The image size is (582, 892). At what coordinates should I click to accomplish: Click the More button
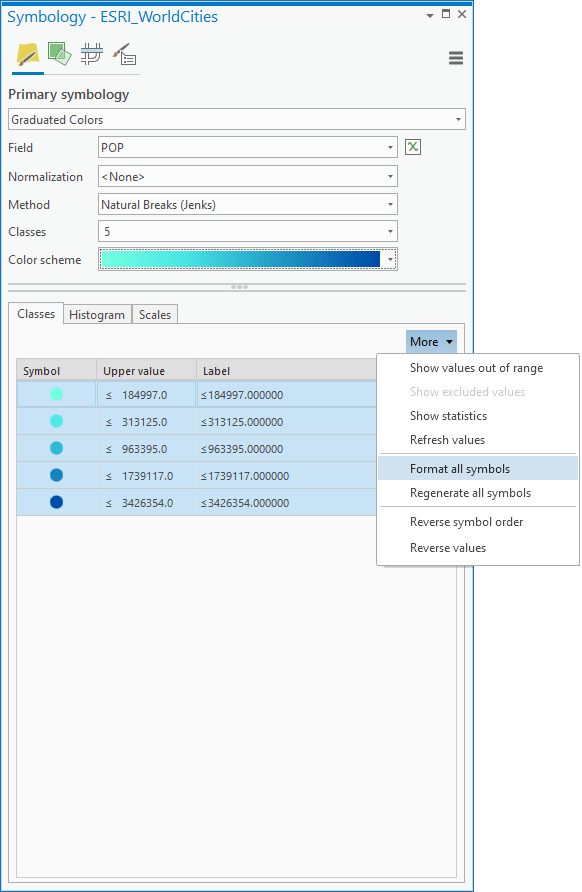click(x=431, y=342)
